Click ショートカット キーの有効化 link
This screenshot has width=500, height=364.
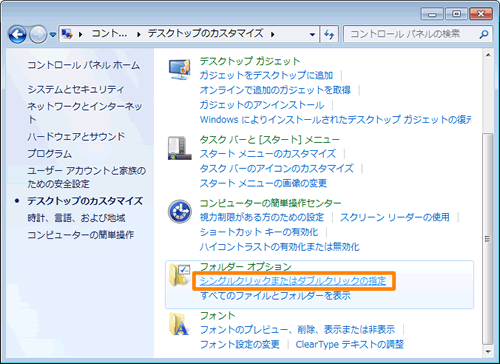click(x=259, y=232)
